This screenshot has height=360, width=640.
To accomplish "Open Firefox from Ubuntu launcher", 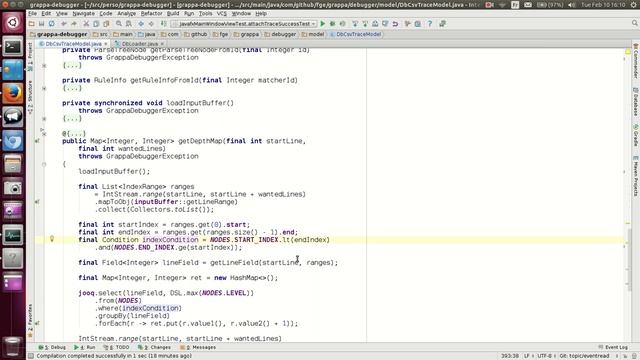I will tap(13, 93).
